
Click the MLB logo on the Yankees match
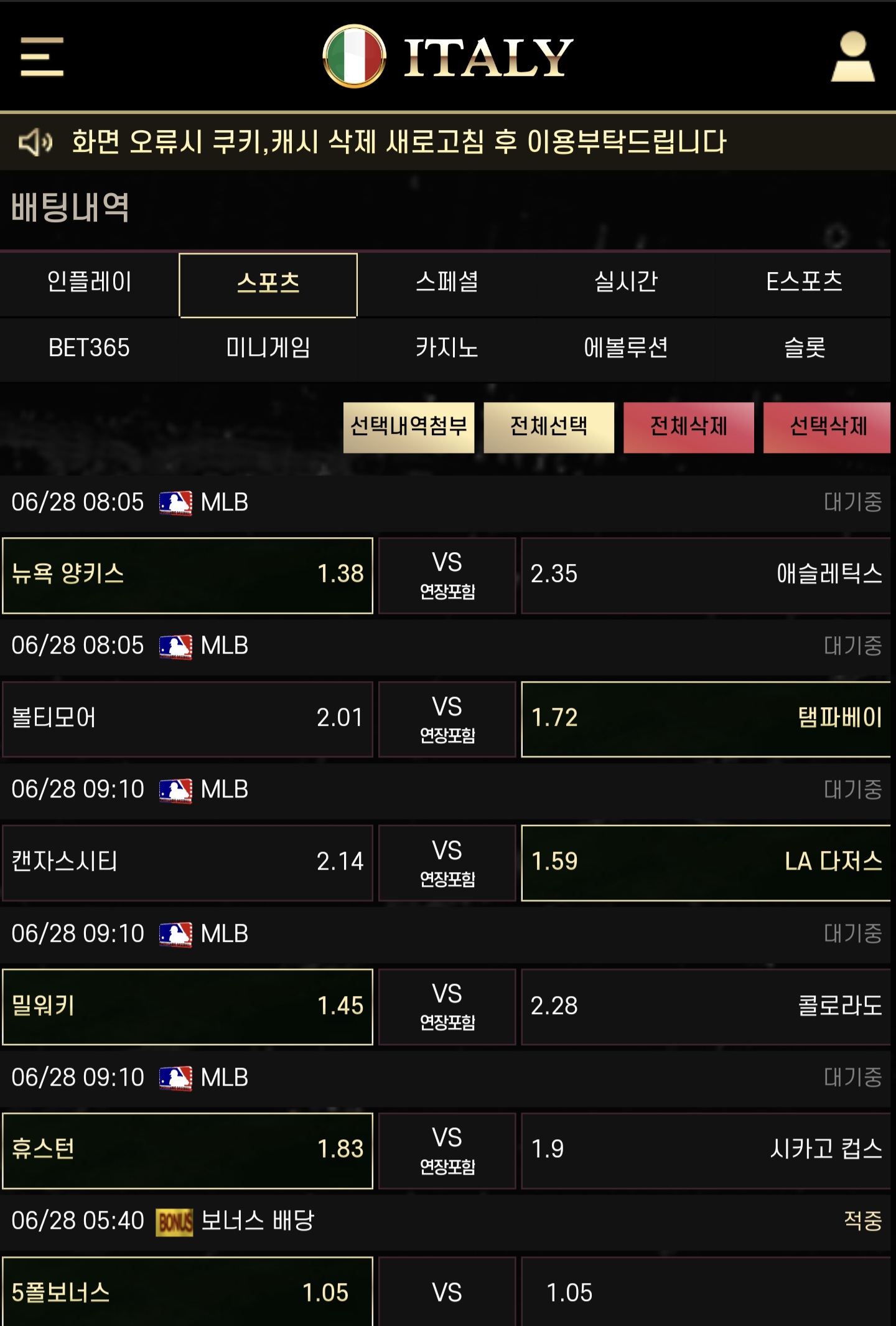click(175, 502)
